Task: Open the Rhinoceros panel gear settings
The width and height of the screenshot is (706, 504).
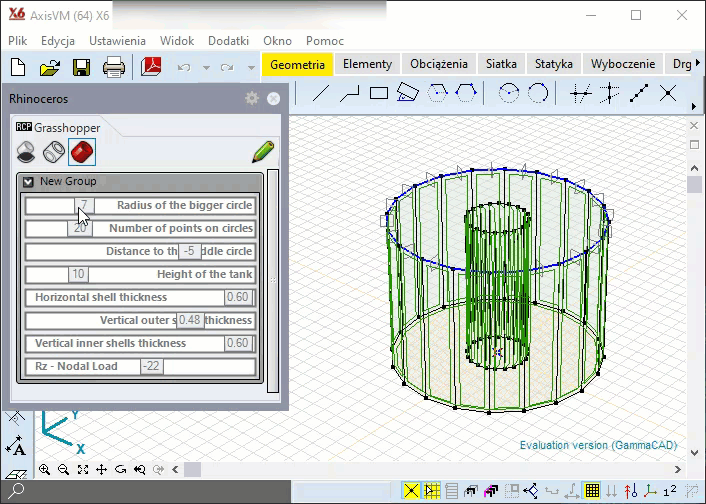Action: point(252,98)
